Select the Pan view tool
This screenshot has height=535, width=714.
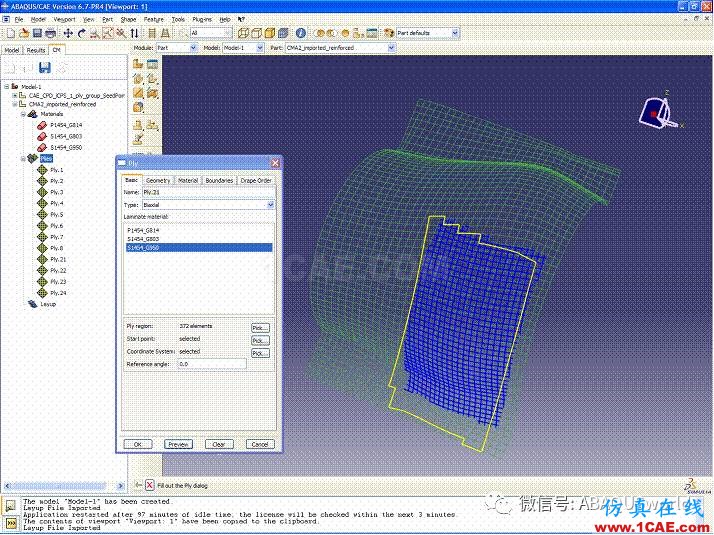(68, 33)
